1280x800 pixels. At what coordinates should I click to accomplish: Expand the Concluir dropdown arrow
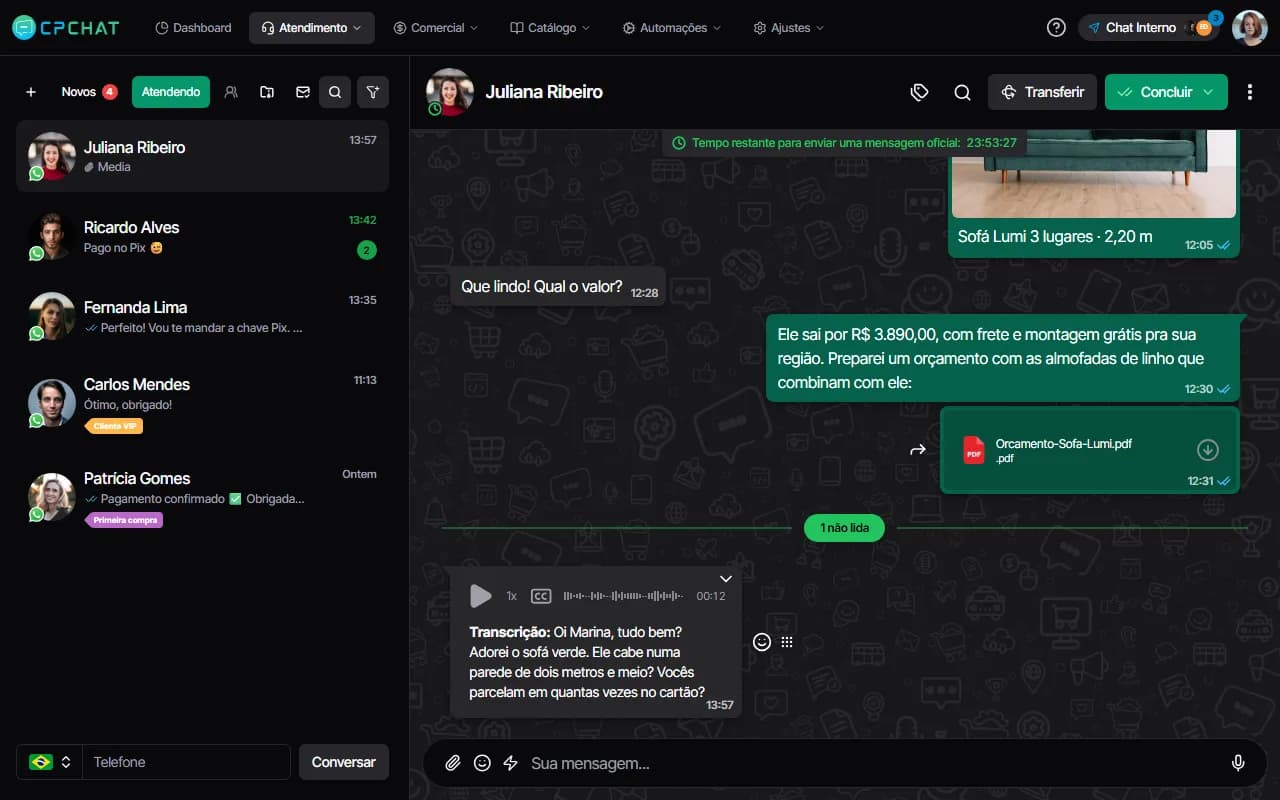click(x=1209, y=92)
